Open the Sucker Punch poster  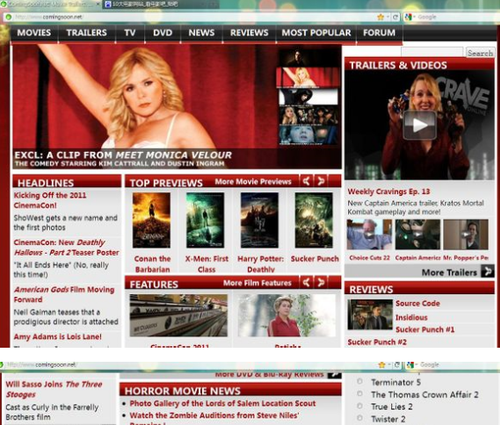(314, 220)
